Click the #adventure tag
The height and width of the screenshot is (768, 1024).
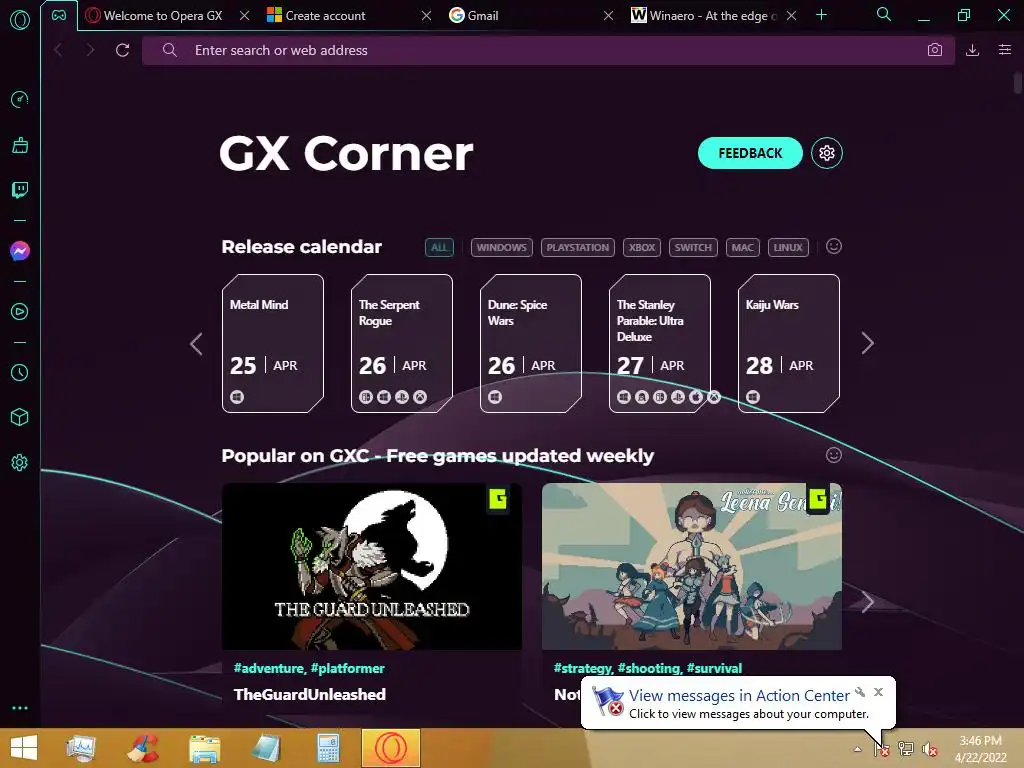[x=269, y=668]
